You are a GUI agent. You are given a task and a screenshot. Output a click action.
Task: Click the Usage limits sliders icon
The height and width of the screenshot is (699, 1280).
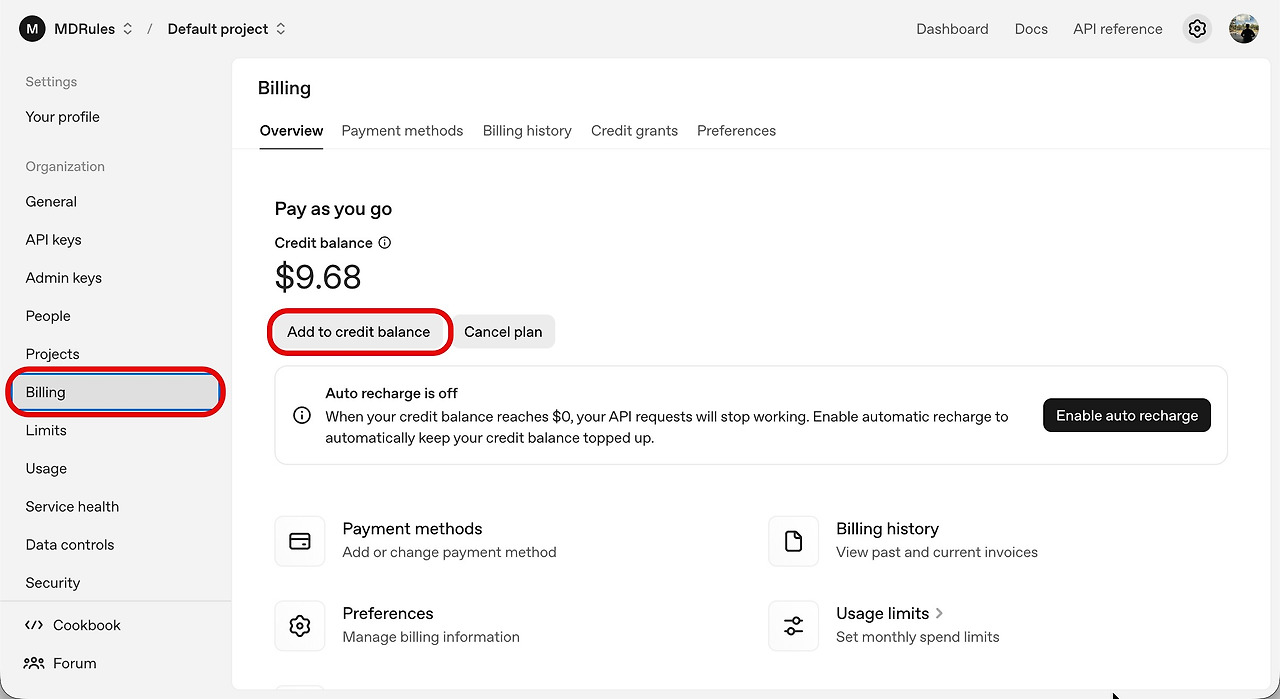pos(794,626)
